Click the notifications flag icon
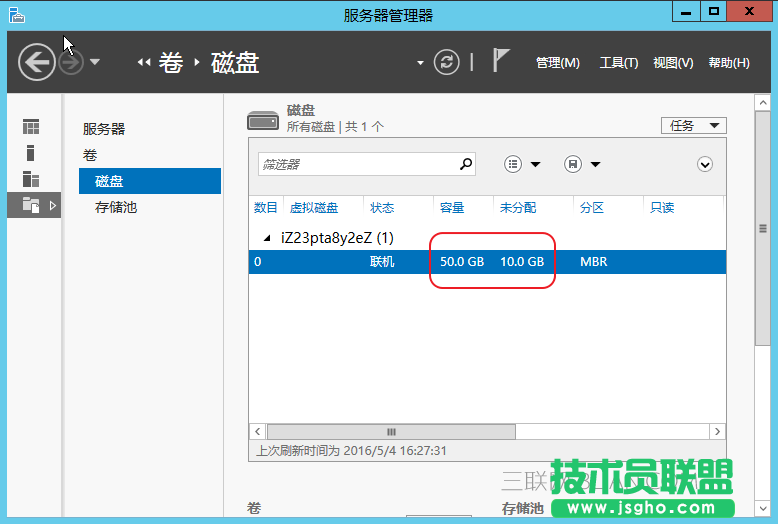This screenshot has width=778, height=524. point(501,61)
